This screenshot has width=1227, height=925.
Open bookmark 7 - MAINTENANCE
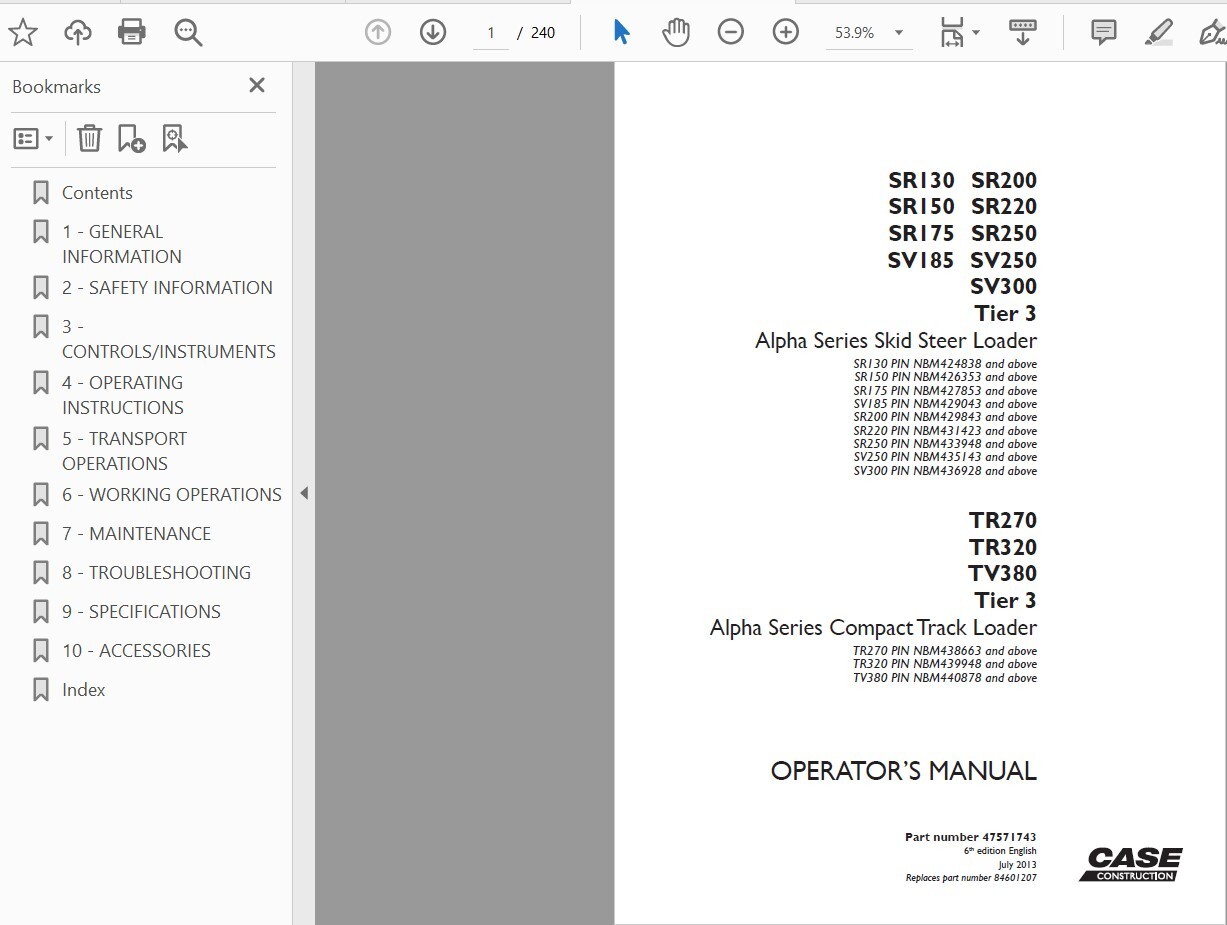coord(136,534)
